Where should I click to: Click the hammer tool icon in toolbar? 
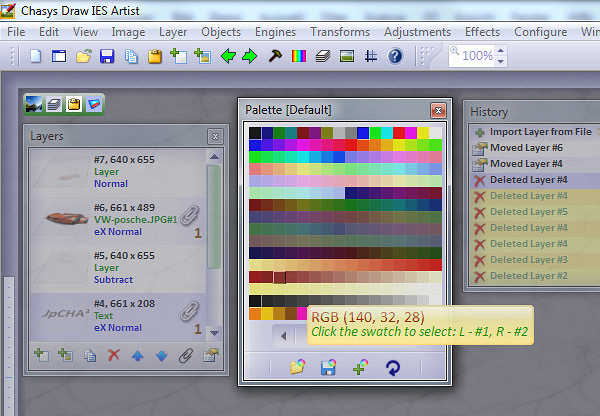coord(273,56)
